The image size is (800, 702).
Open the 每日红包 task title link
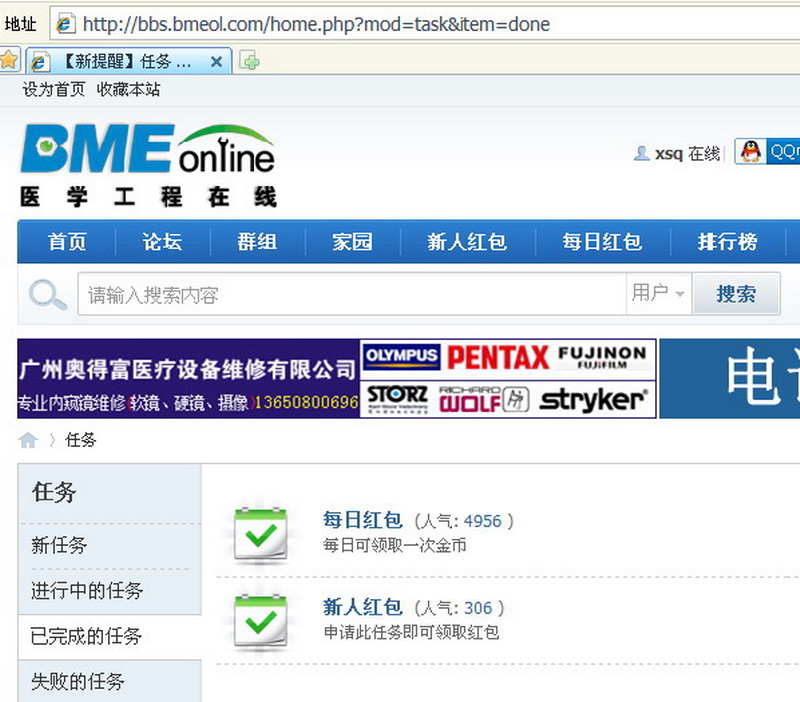click(x=362, y=520)
